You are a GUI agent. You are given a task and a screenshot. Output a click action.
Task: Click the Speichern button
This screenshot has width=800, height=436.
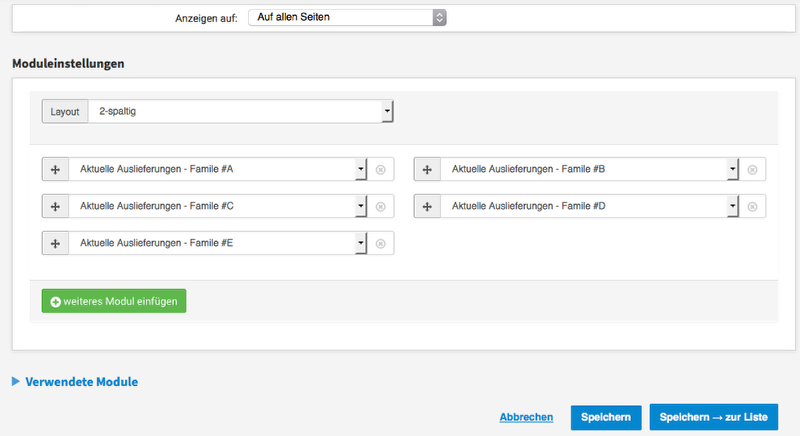(x=606, y=417)
